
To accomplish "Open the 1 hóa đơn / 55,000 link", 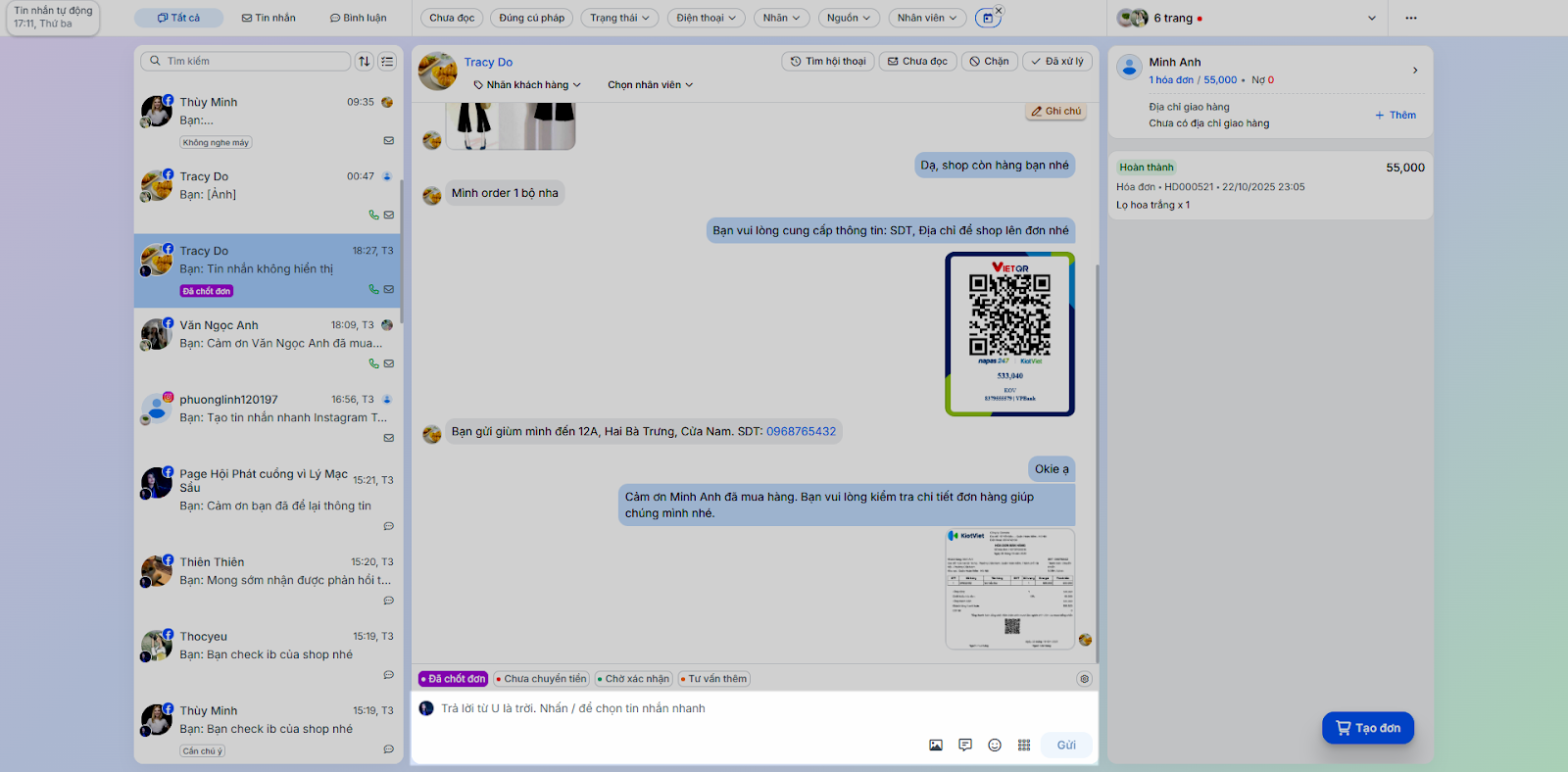I will click(1193, 80).
